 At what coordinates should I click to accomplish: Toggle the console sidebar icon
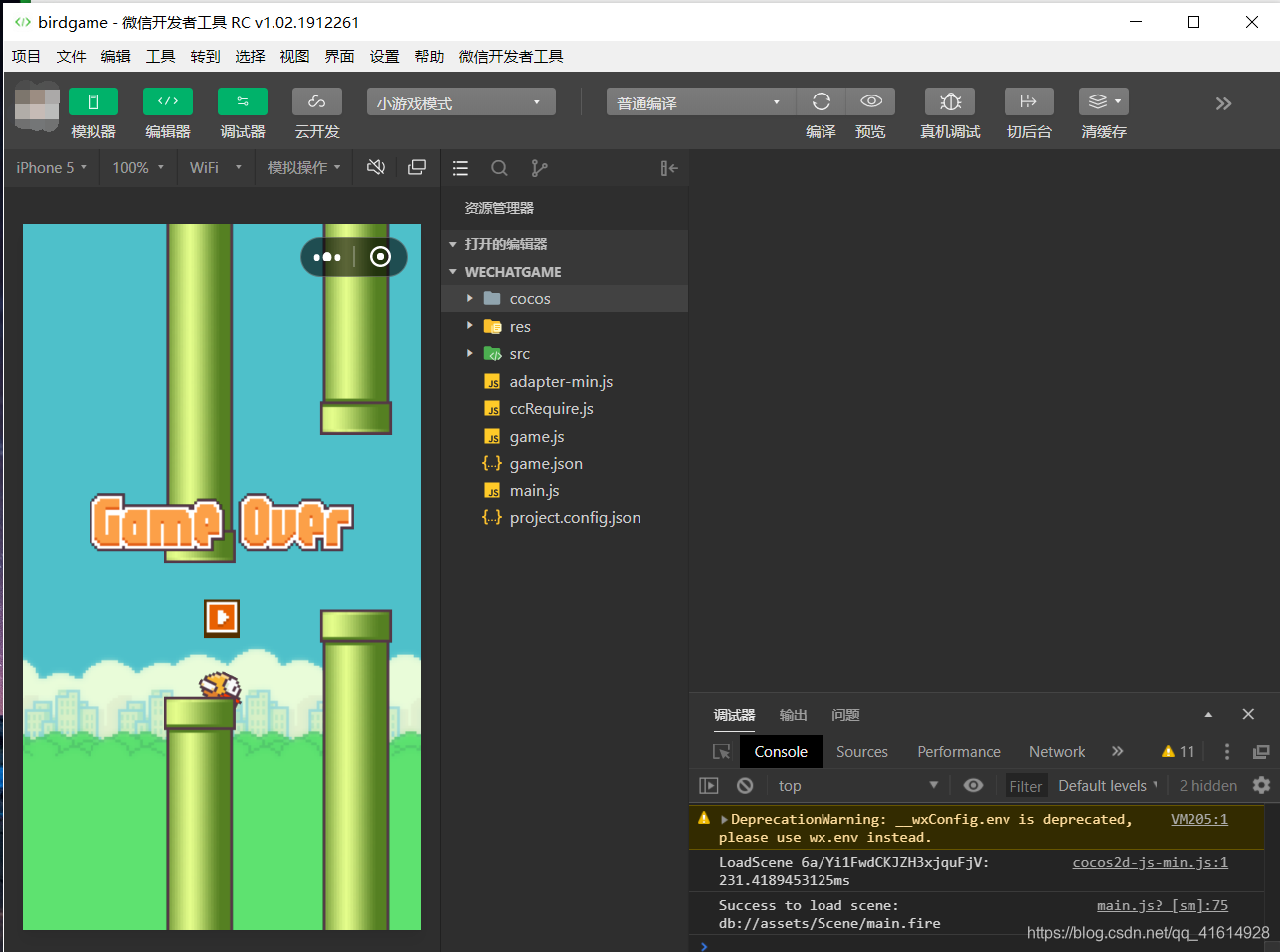tap(709, 786)
